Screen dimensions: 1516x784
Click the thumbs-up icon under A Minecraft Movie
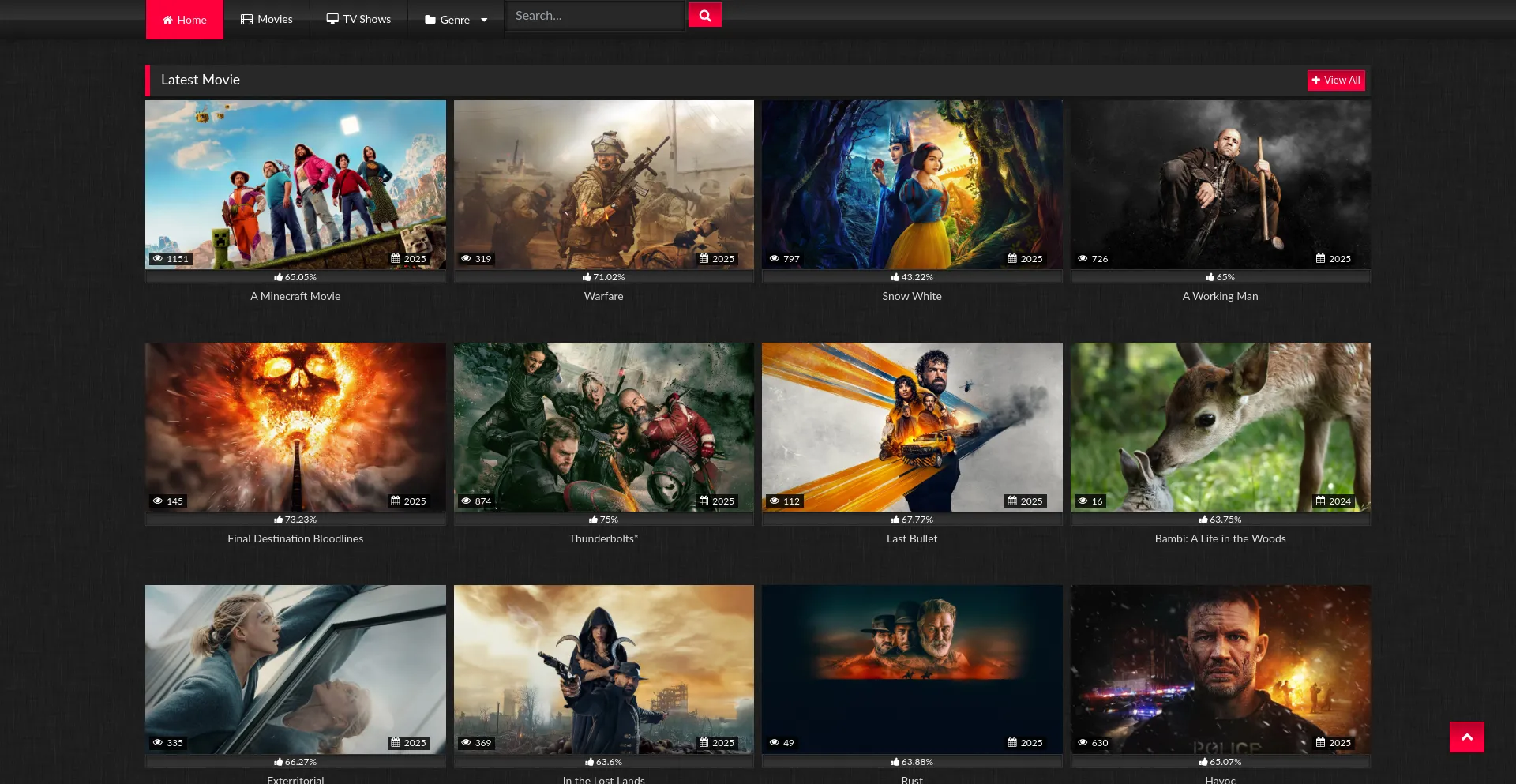[278, 277]
